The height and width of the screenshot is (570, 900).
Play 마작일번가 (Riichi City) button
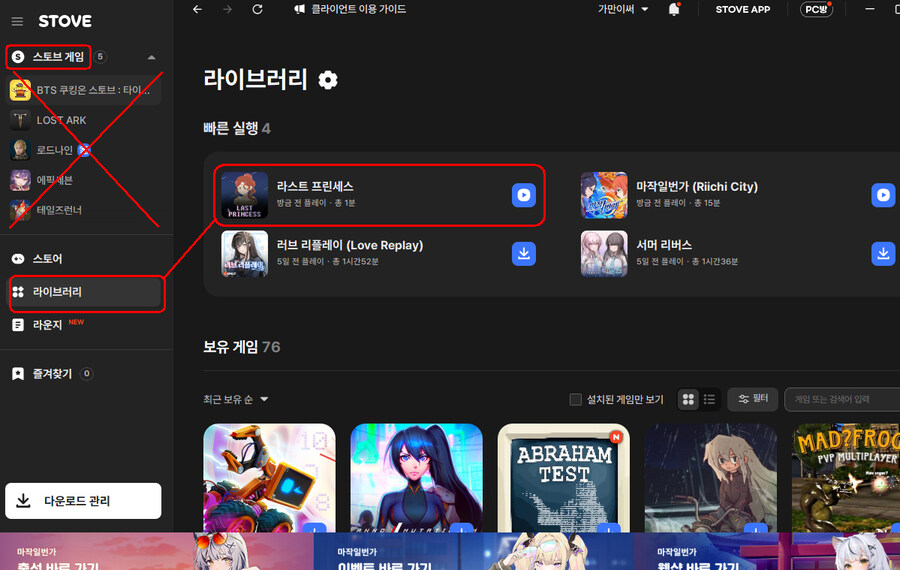[883, 195]
